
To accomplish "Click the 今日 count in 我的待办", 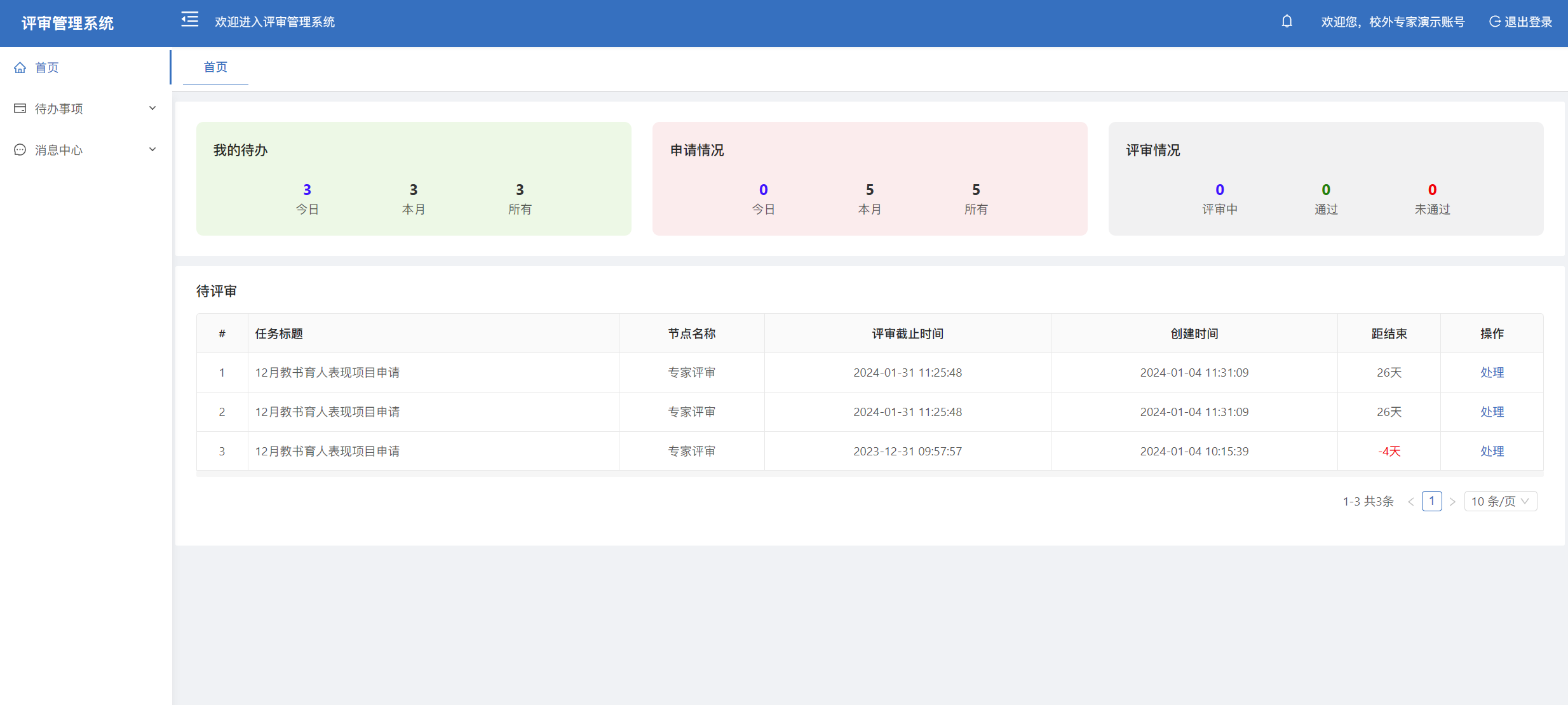I will (x=307, y=190).
